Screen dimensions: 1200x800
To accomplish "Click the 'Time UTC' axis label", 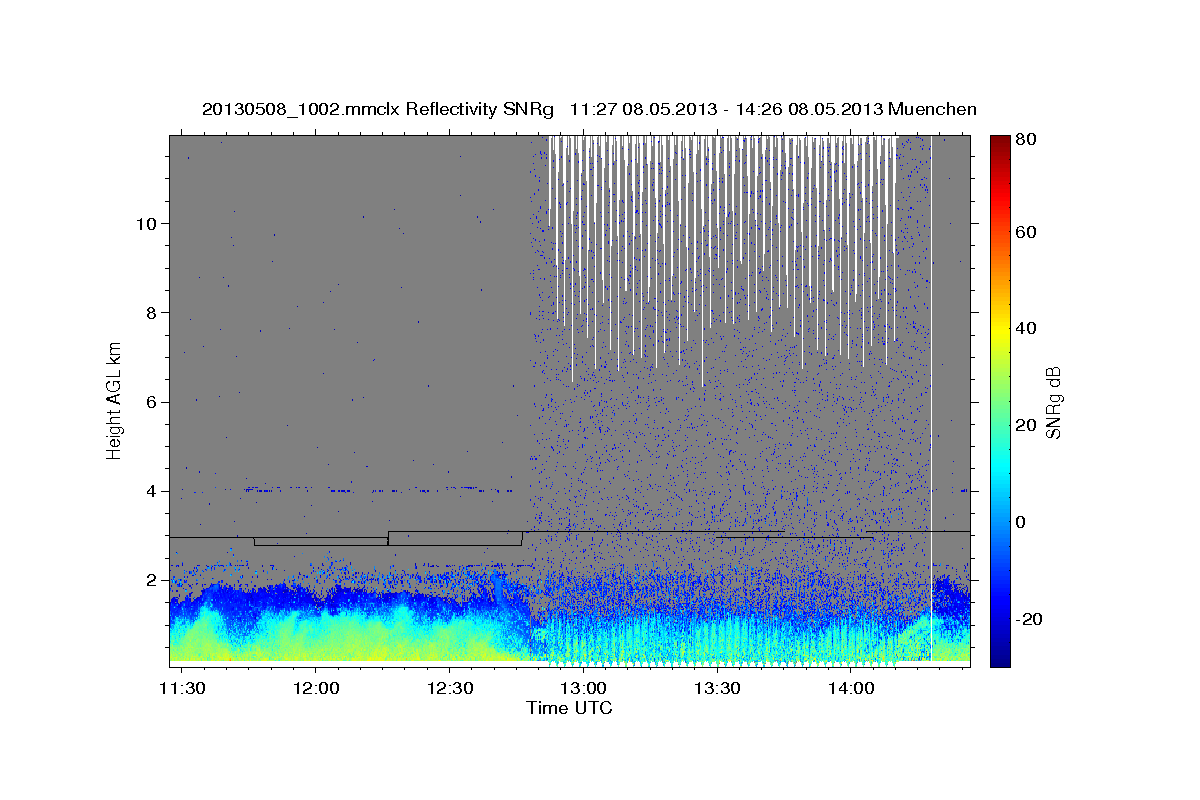I will coord(569,708).
